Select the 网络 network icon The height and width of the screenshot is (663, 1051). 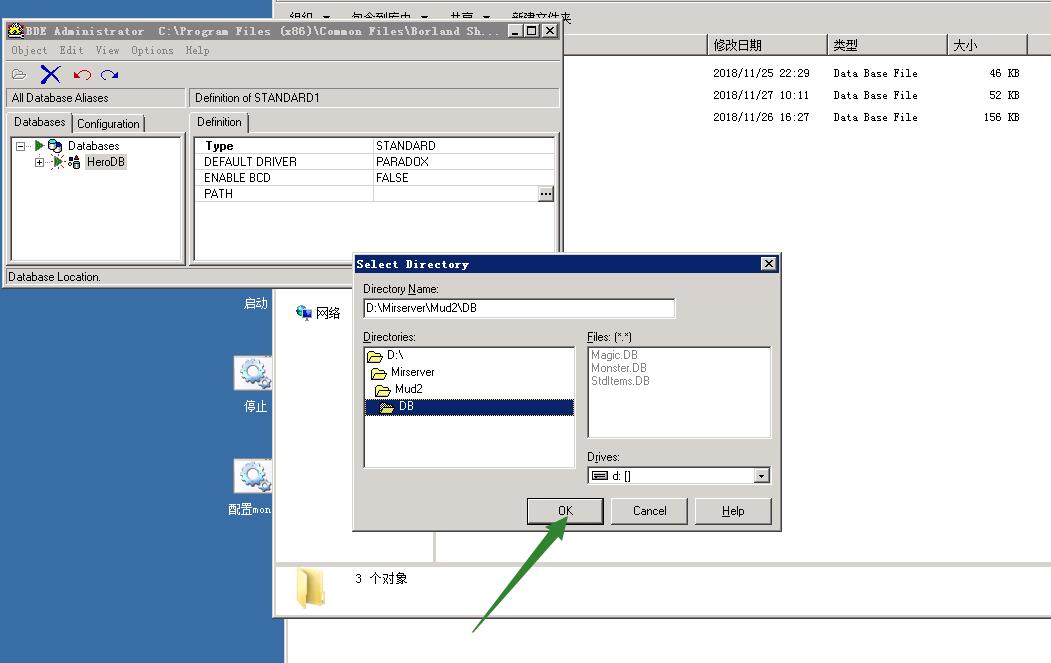[304, 313]
